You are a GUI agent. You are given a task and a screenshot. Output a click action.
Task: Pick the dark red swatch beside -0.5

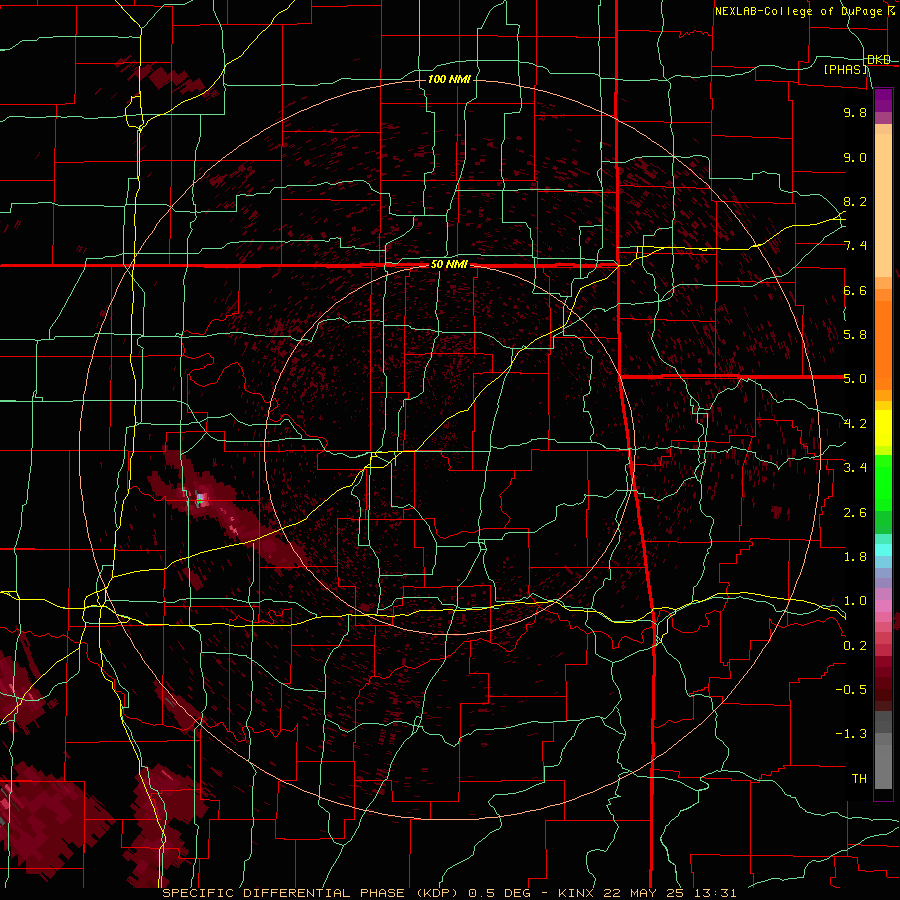[x=883, y=685]
